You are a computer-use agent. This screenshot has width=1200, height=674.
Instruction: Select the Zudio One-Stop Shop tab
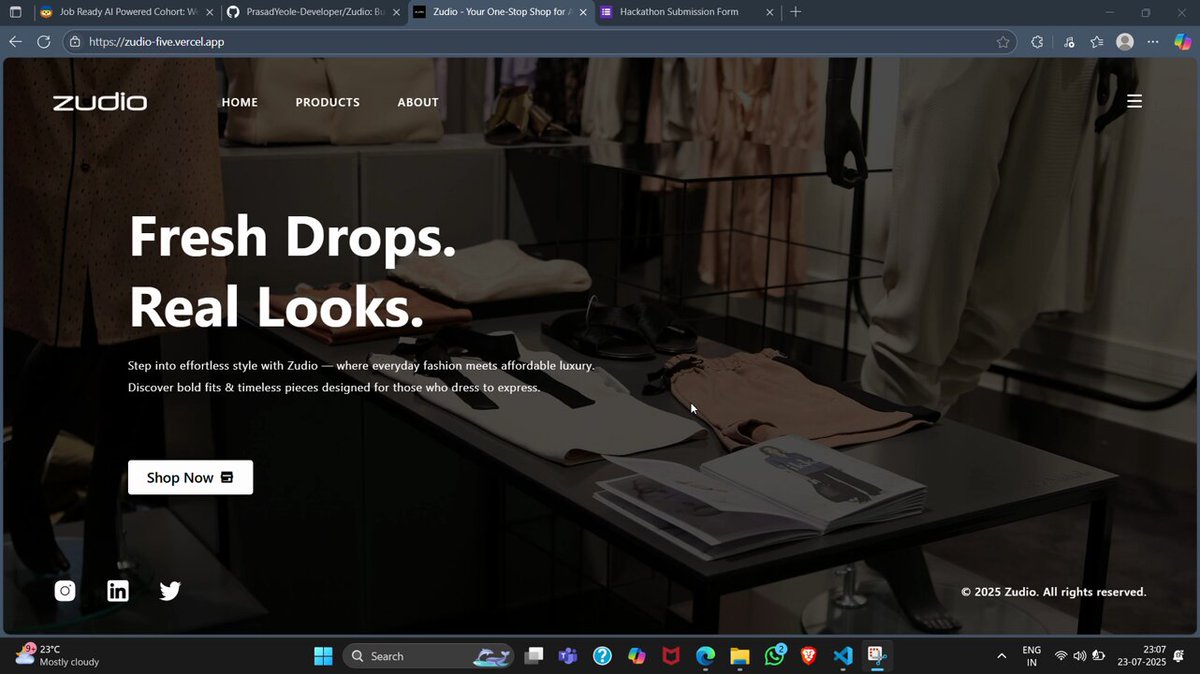[x=500, y=12]
